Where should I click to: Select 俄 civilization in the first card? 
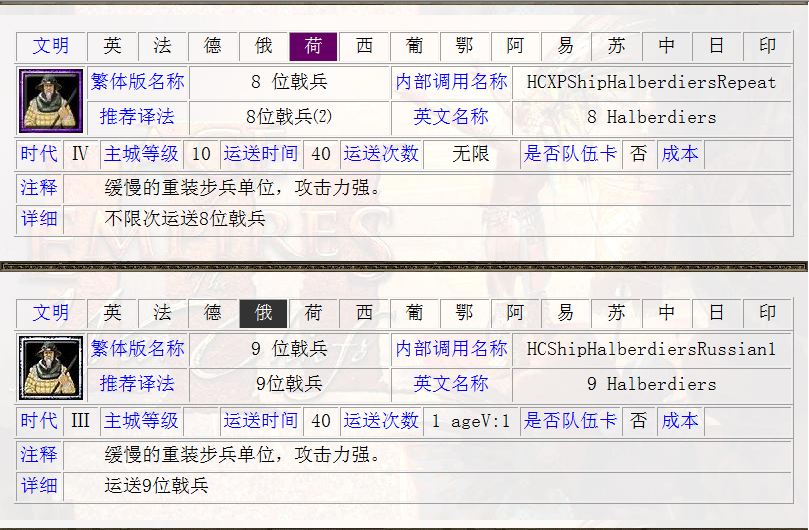tap(263, 46)
